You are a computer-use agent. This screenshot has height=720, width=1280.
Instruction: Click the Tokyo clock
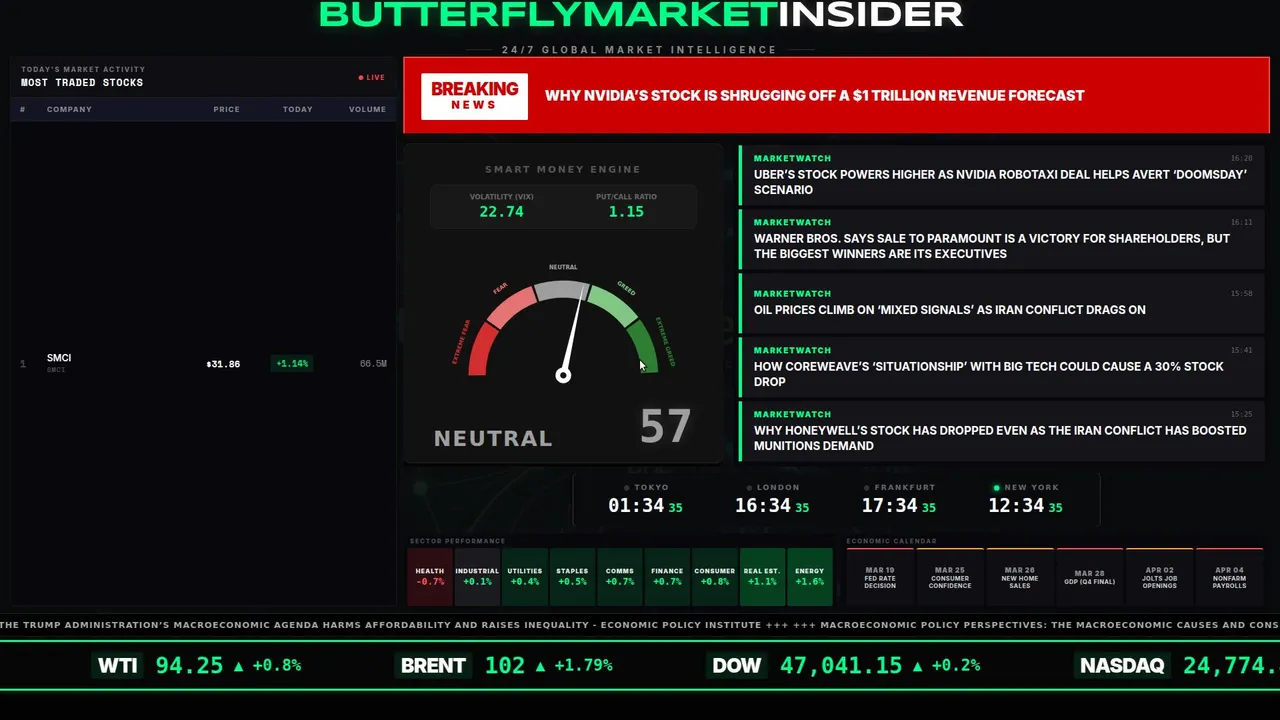click(x=645, y=500)
